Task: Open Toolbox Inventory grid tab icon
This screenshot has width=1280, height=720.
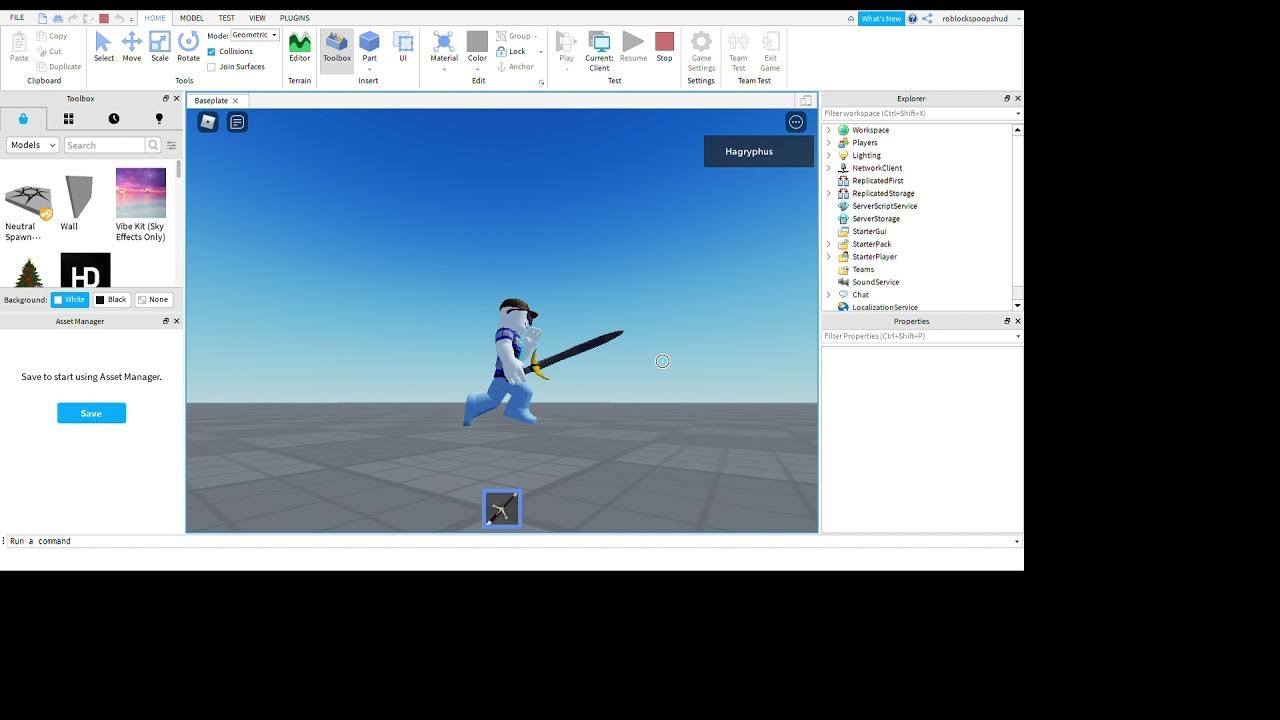Action: coord(68,119)
